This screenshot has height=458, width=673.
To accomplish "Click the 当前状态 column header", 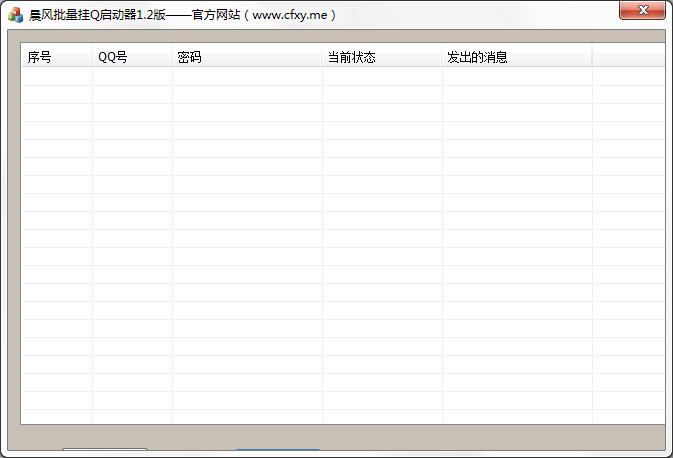I will [x=382, y=57].
